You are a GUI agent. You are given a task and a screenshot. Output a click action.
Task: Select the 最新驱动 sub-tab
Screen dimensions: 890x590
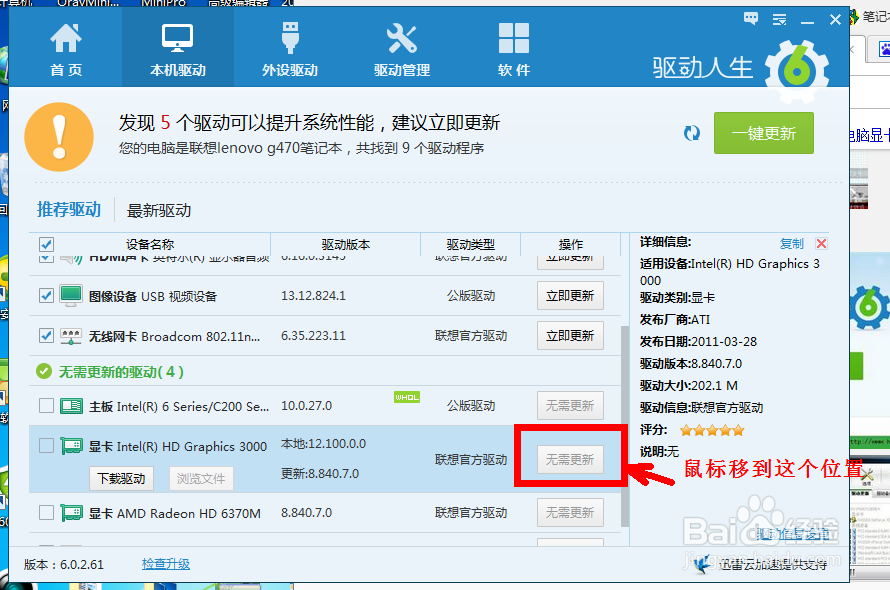point(158,211)
